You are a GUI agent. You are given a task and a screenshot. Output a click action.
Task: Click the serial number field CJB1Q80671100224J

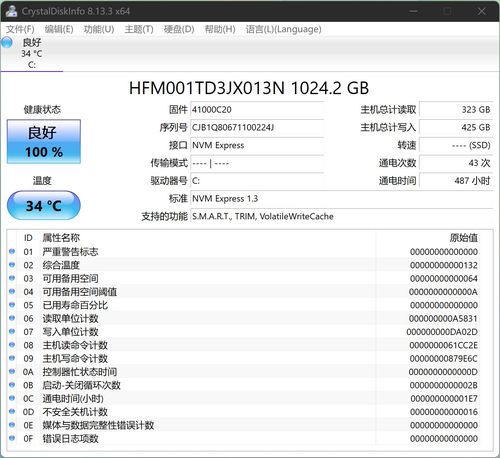(x=257, y=128)
